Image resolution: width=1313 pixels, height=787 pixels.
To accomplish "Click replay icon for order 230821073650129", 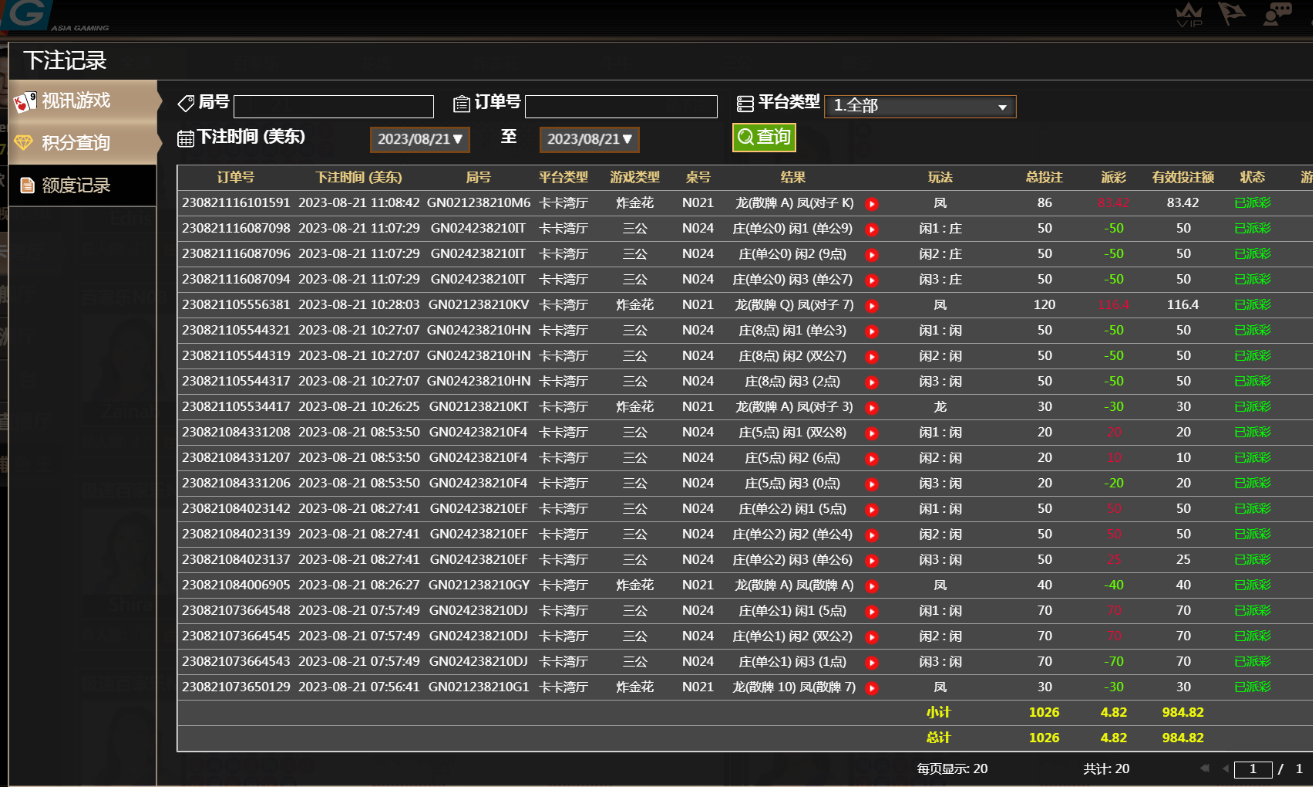I will click(872, 688).
